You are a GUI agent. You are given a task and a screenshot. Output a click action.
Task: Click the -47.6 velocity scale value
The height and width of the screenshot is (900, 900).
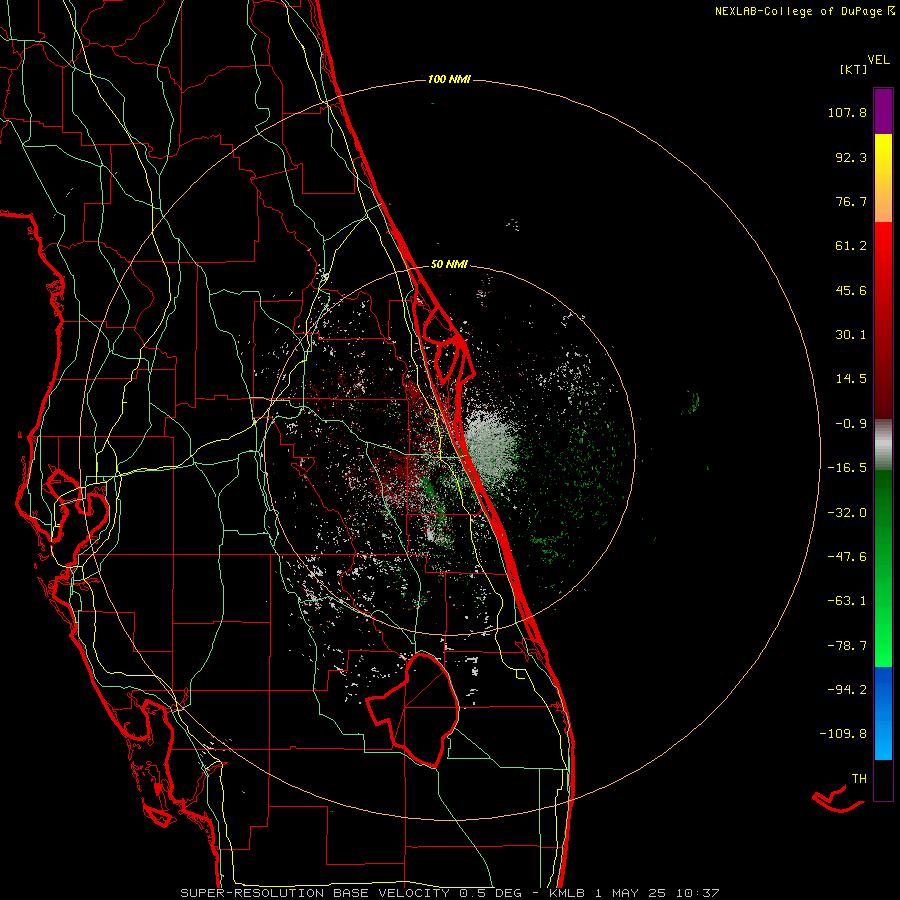847,557
